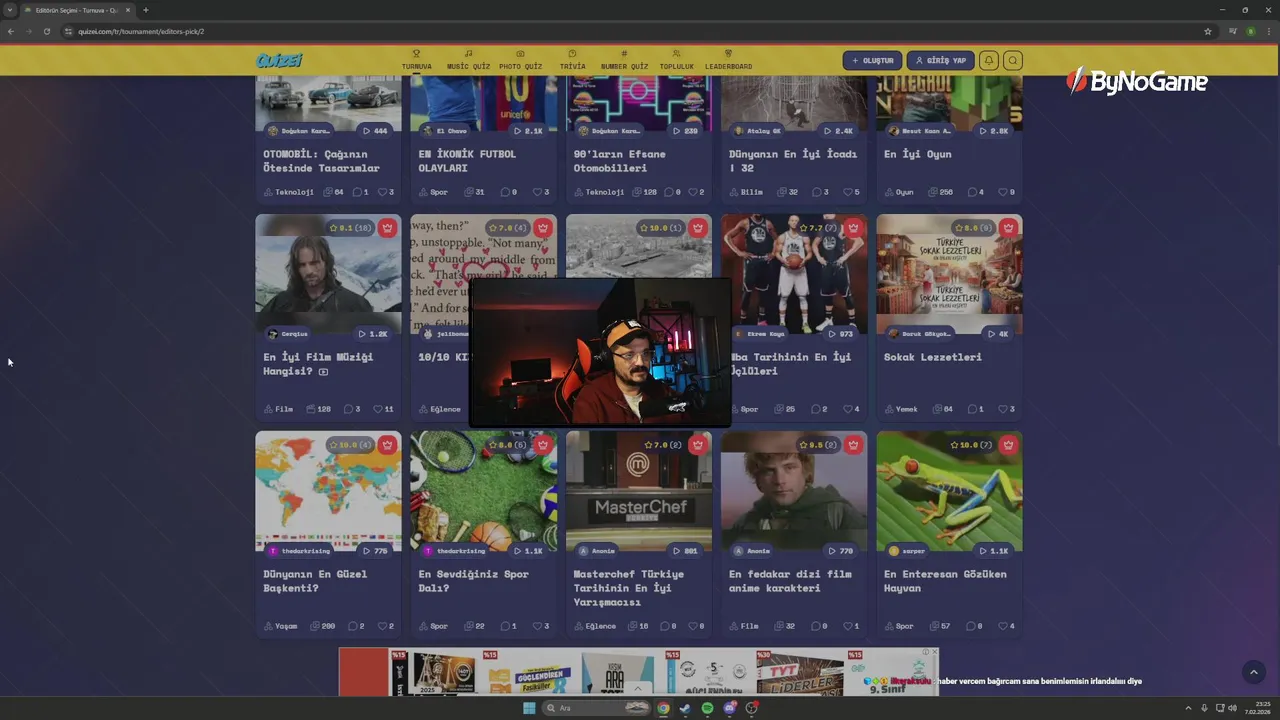Click author Ekrem Kaya on Nba card
Viewport: 1280px width, 720px height.
click(x=760, y=334)
